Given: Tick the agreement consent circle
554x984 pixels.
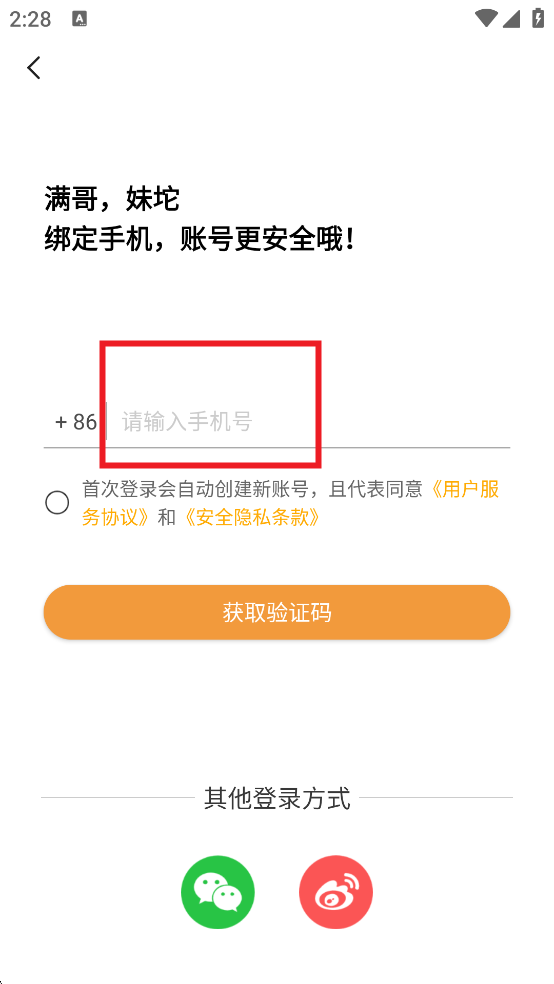Looking at the screenshot, I should click(57, 503).
